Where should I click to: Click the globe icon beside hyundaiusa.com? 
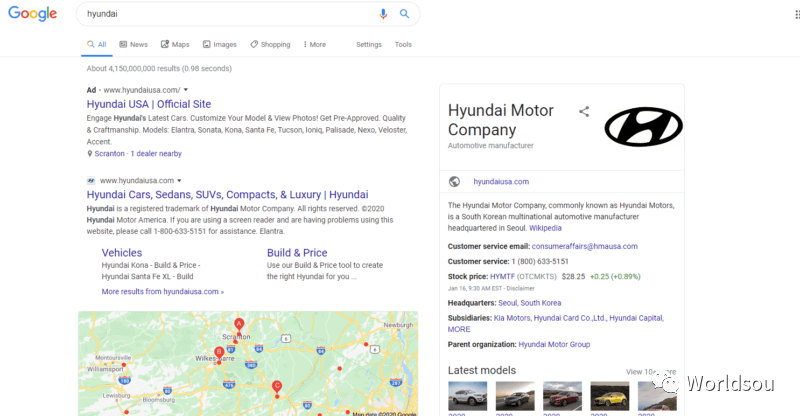[x=455, y=181]
